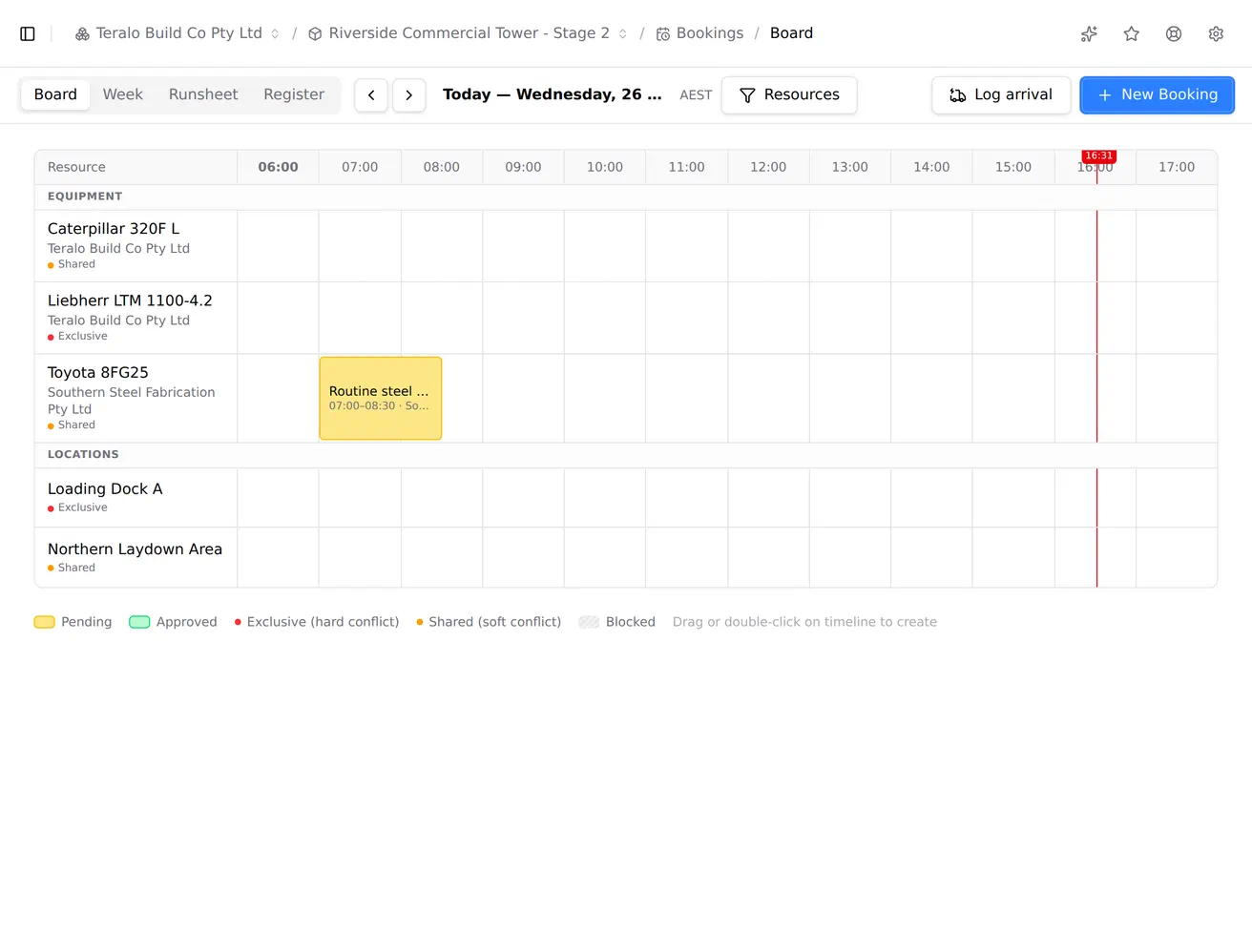
Task: Click the Pending legend label
Action: pyautogui.click(x=87, y=622)
